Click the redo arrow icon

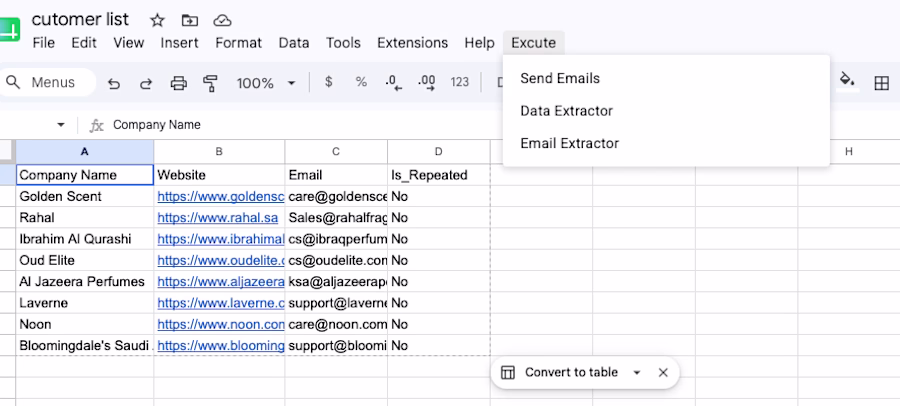[146, 83]
